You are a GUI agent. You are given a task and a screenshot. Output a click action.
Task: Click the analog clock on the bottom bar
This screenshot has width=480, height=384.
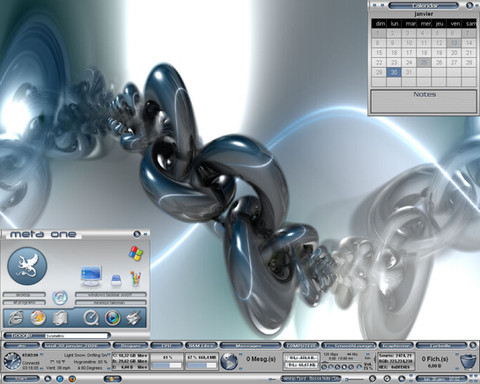(12, 361)
